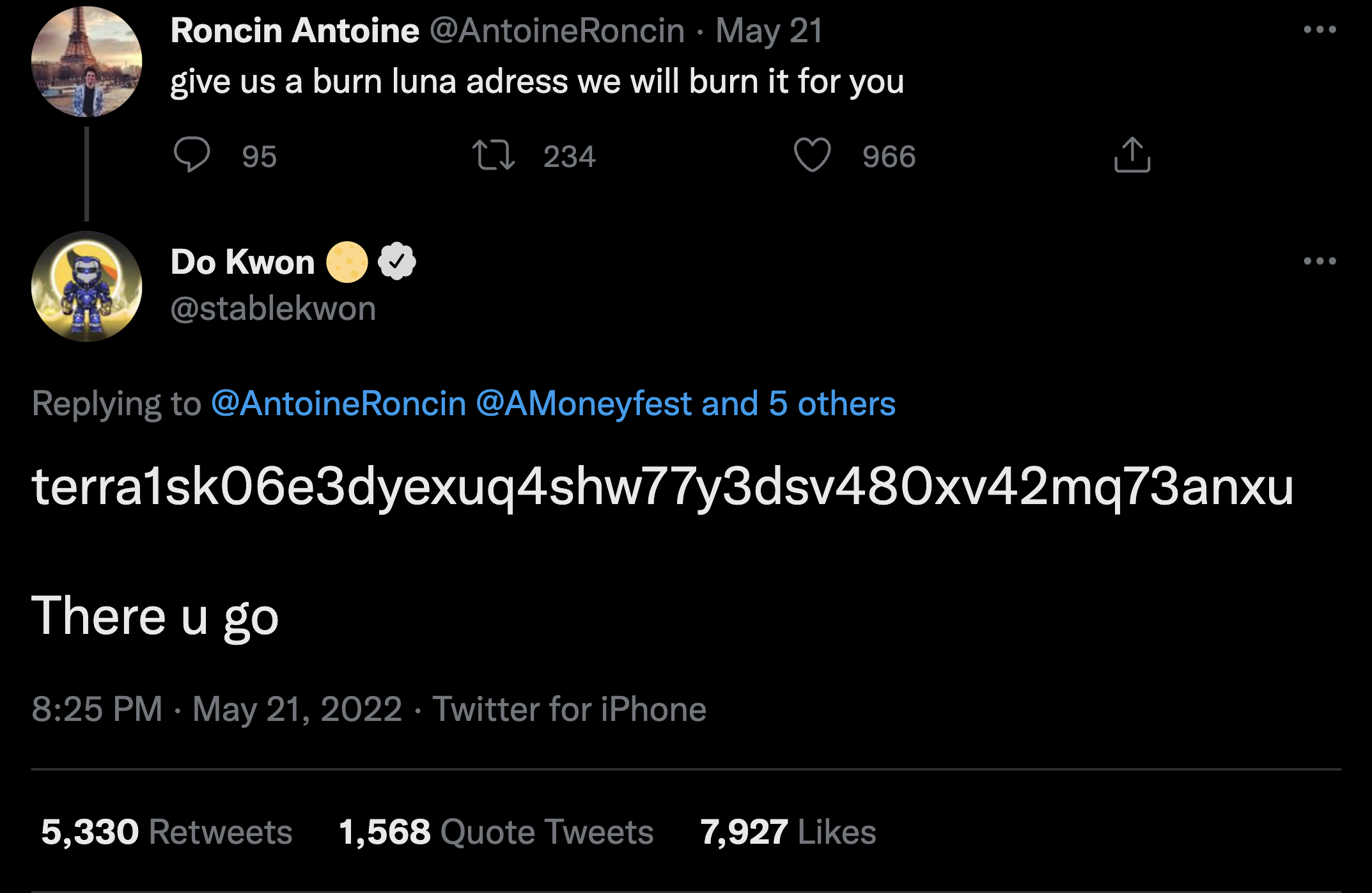Viewport: 1372px width, 893px height.
Task: Like Roncin Antoine's tweet with heart icon
Action: (812, 155)
